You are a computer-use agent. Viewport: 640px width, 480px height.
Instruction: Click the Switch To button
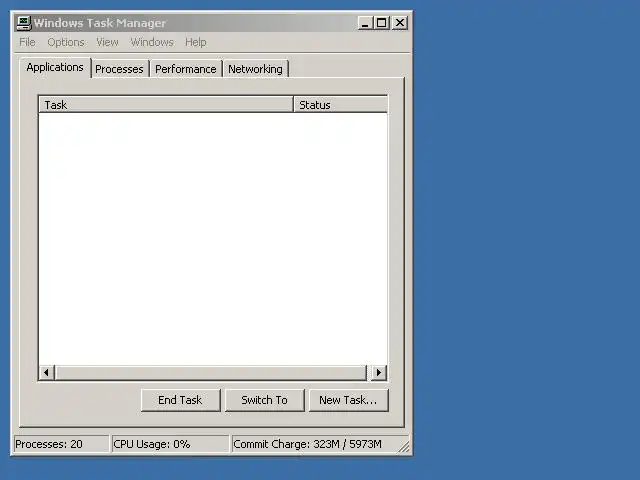click(x=264, y=400)
